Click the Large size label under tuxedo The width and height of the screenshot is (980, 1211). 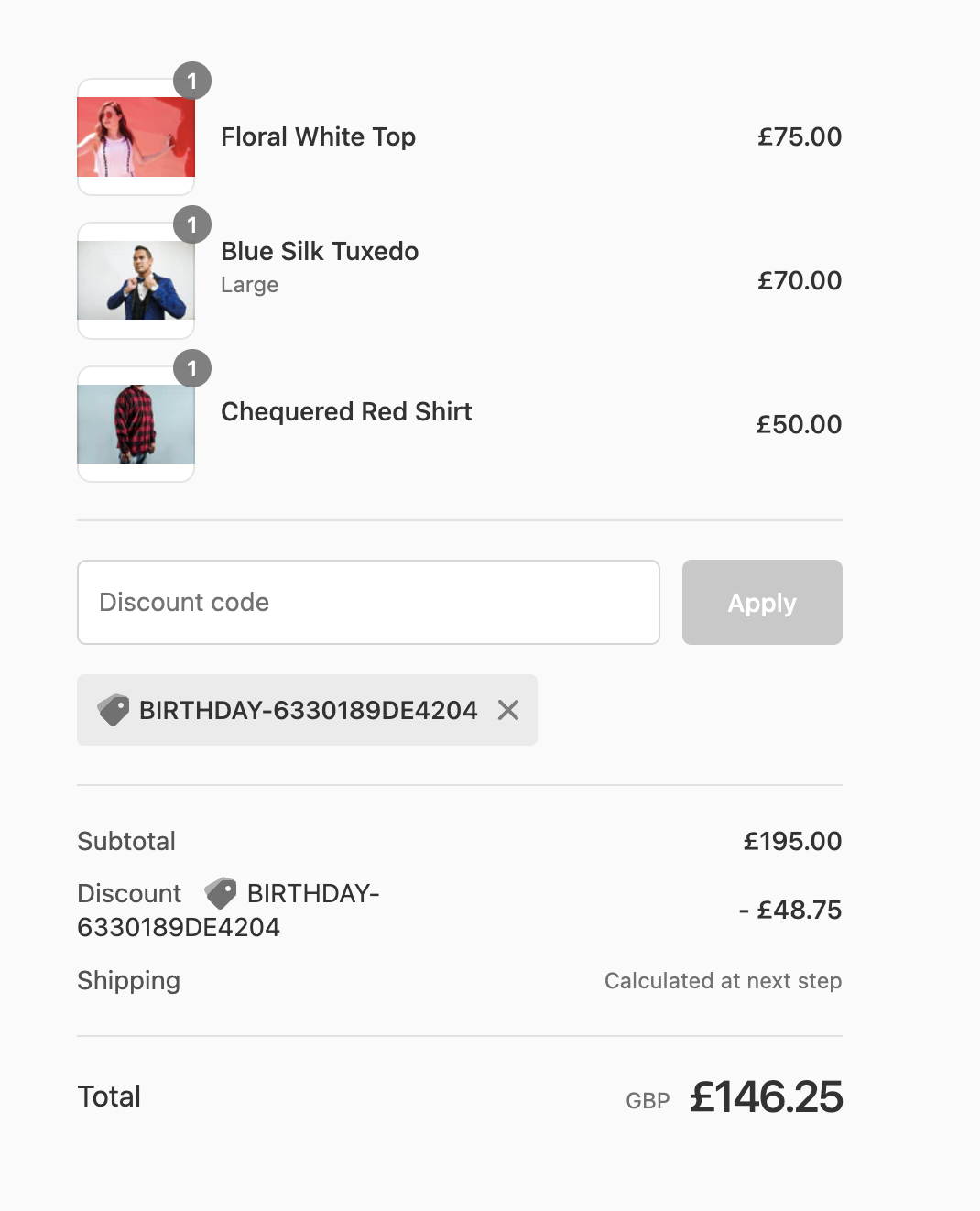pos(249,285)
